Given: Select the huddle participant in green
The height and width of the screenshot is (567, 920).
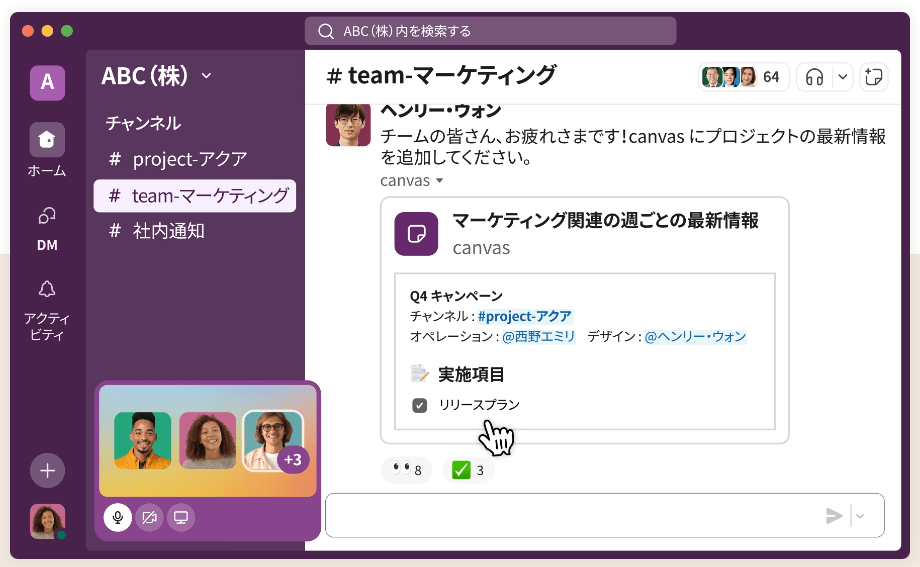Looking at the screenshot, I should click(143, 440).
